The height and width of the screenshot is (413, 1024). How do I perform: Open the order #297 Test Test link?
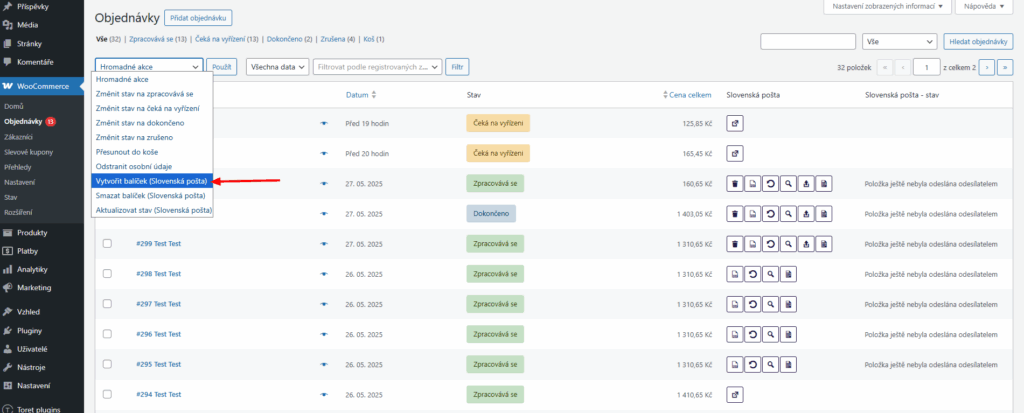tap(159, 305)
